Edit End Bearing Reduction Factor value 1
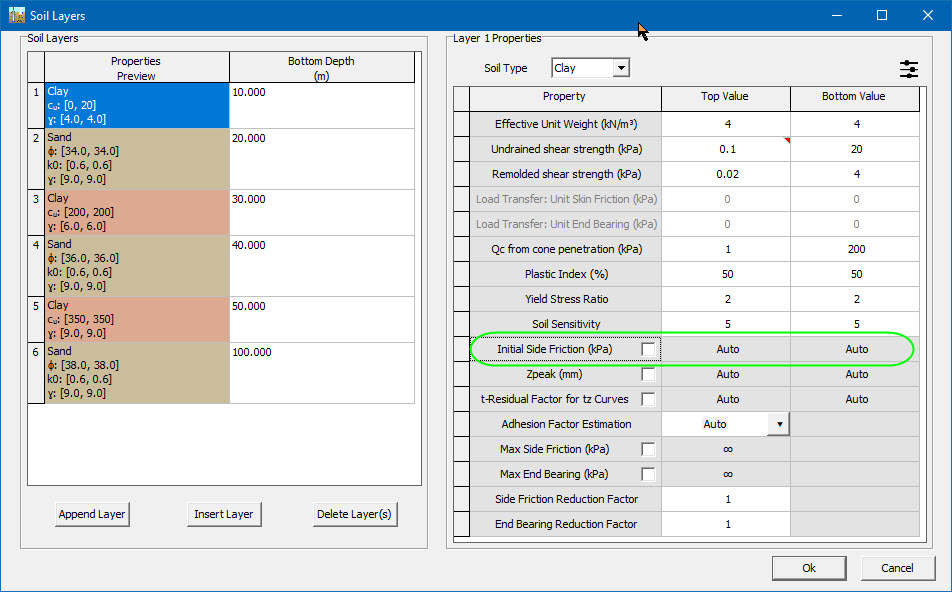Screen dimensions: 952x592 tap(726, 524)
